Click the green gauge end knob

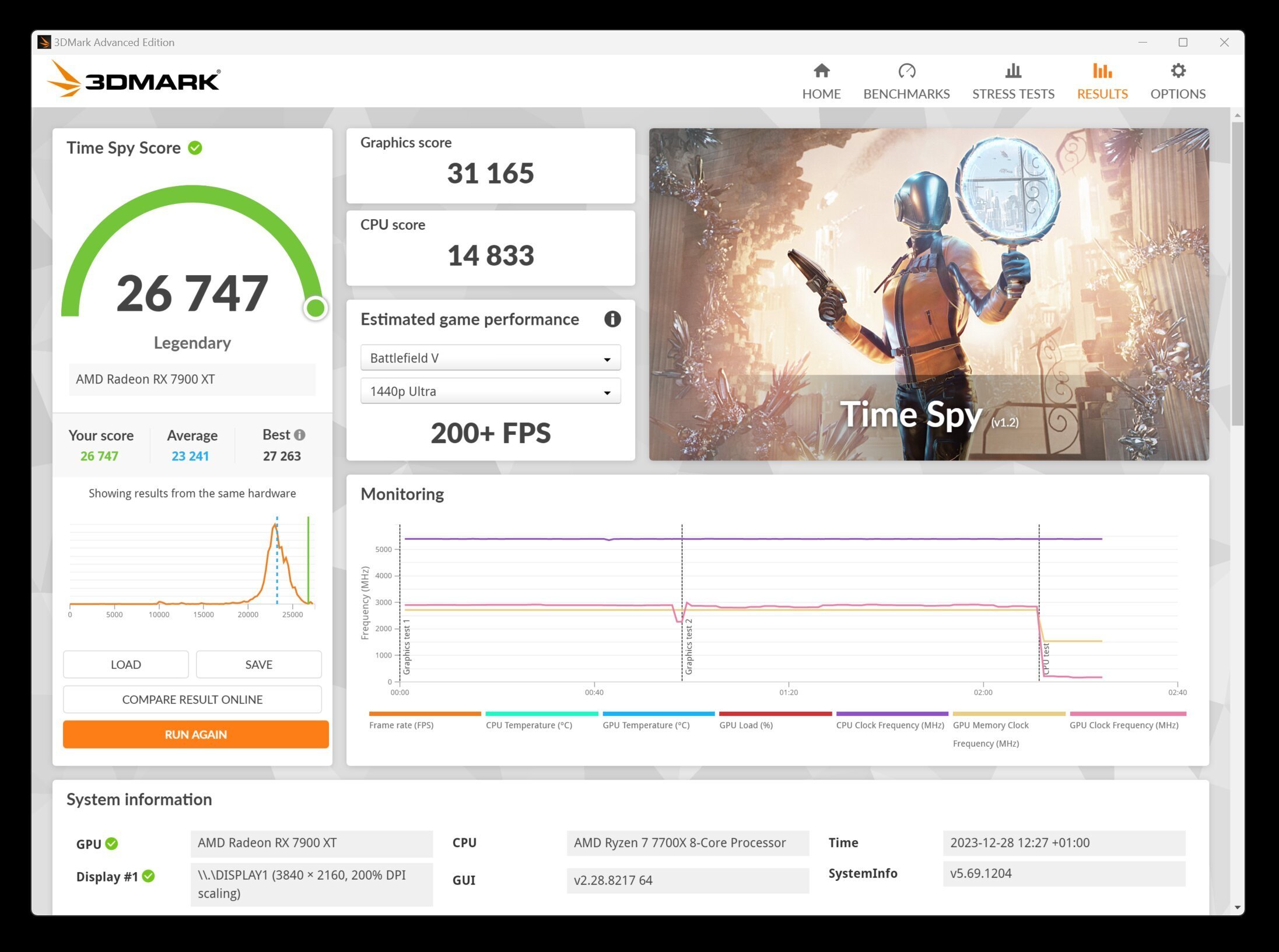point(316,308)
